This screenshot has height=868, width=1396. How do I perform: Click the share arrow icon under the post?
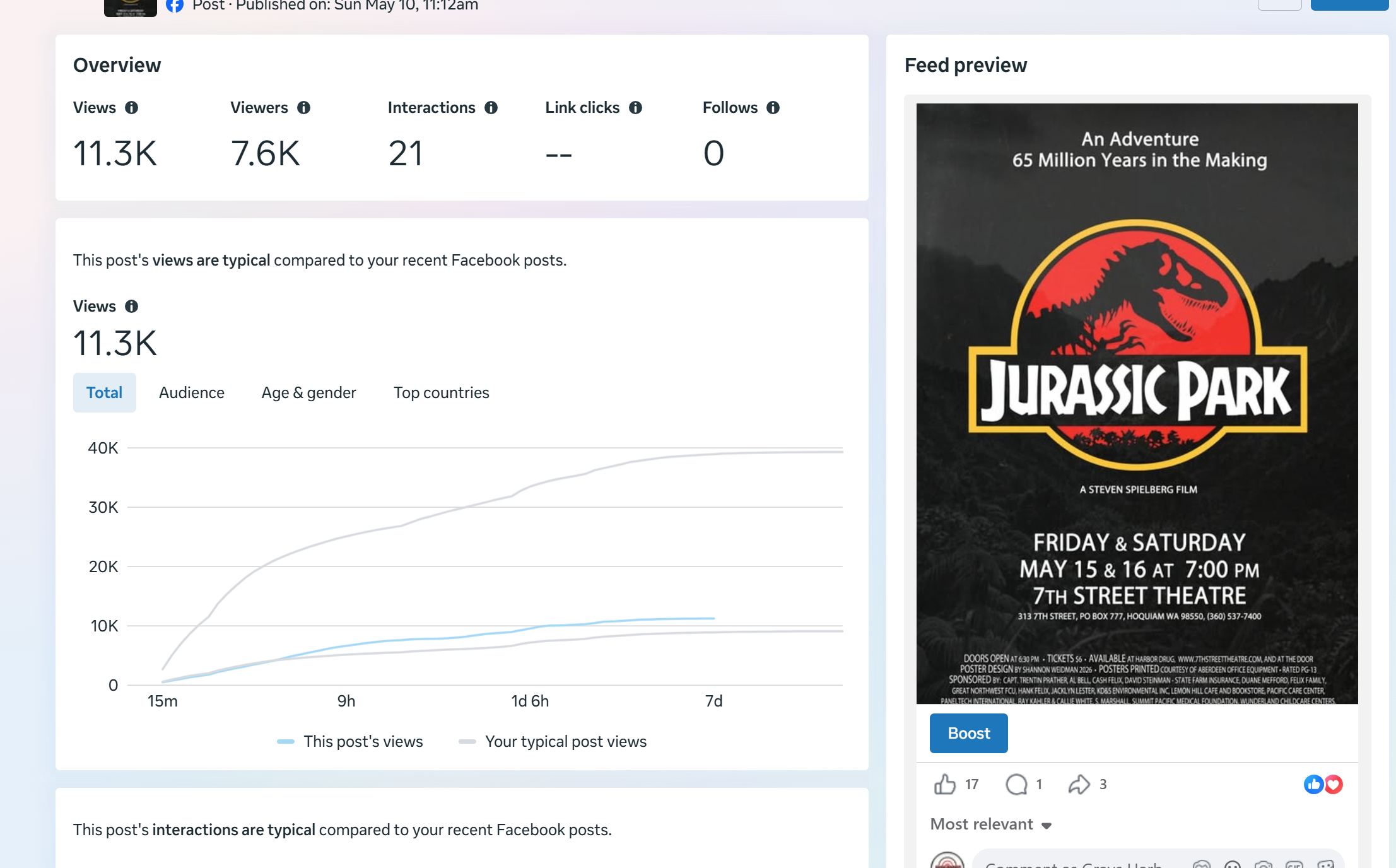[1079, 784]
